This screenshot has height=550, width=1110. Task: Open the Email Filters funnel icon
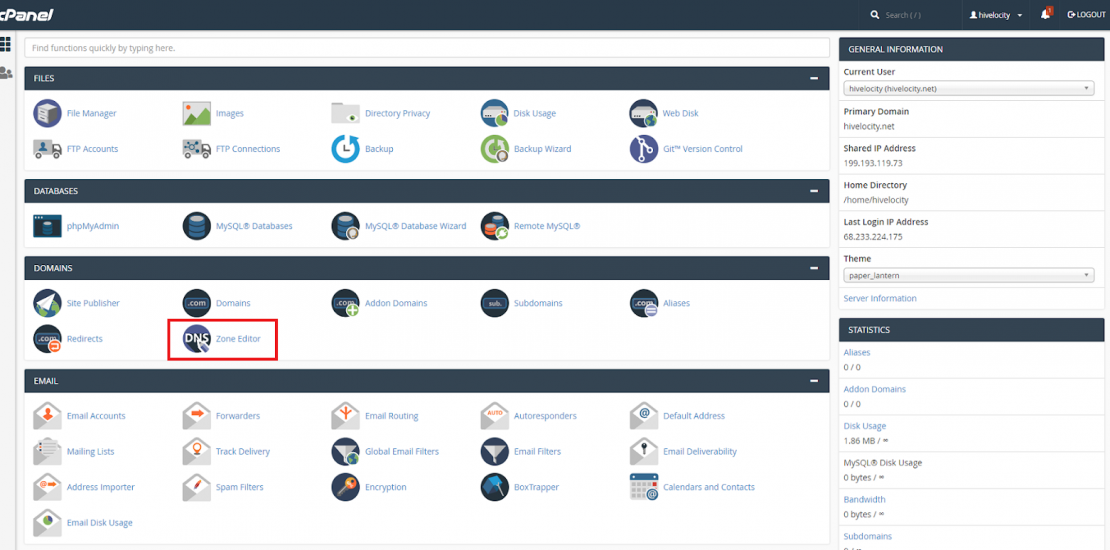495,451
